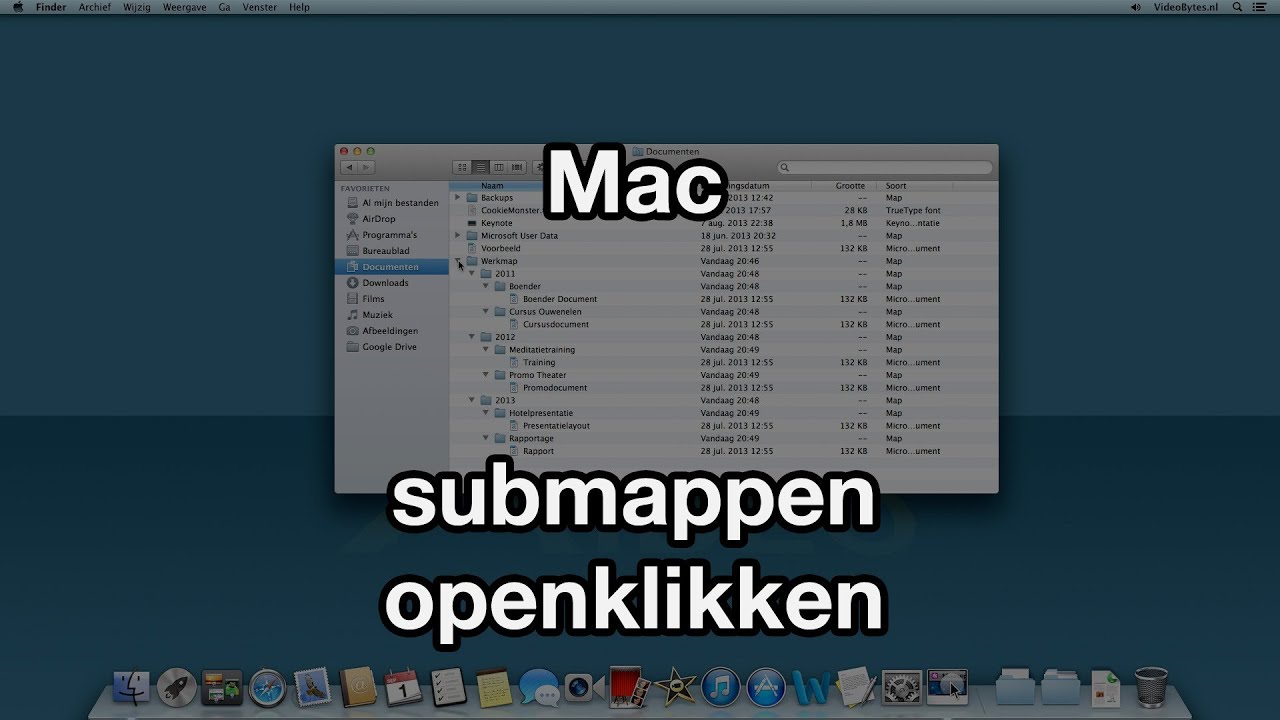The width and height of the screenshot is (1280, 720).
Task: Select Downloads in sidebar
Action: click(392, 283)
